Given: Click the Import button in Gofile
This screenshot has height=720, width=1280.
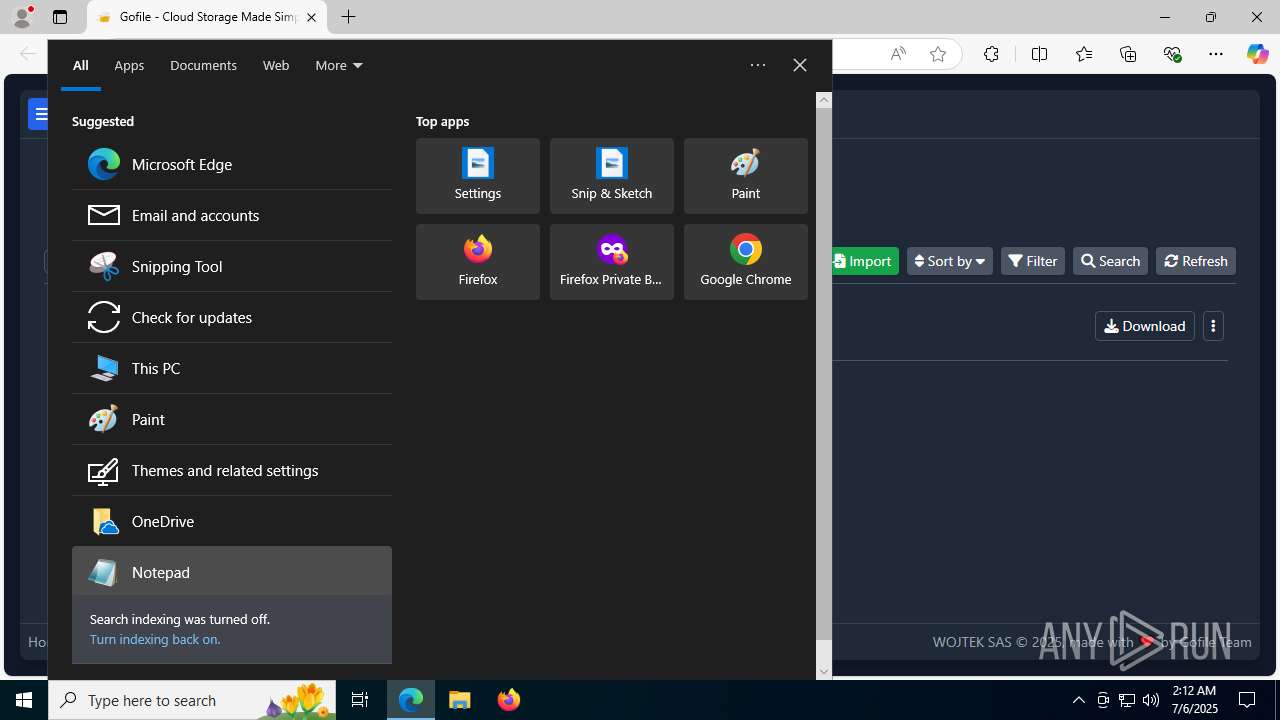Looking at the screenshot, I should pos(863,261).
